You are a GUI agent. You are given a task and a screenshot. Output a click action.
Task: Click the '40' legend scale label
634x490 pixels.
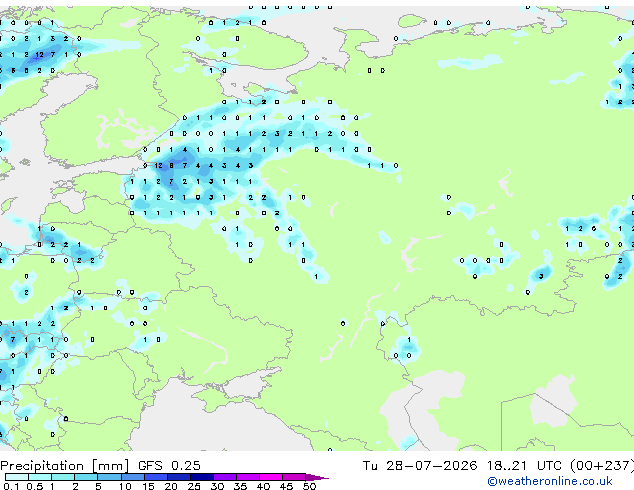tap(264, 486)
